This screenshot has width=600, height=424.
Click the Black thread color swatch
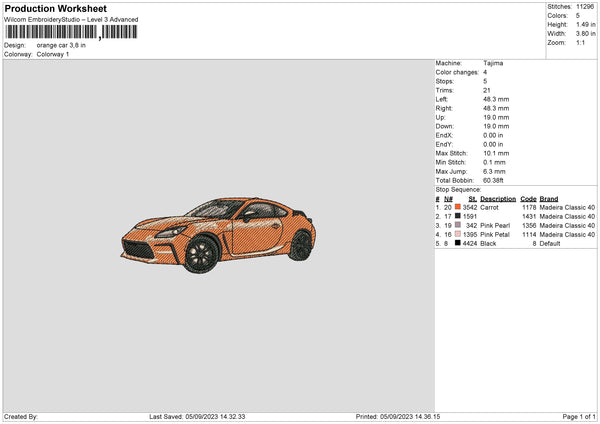(458, 243)
